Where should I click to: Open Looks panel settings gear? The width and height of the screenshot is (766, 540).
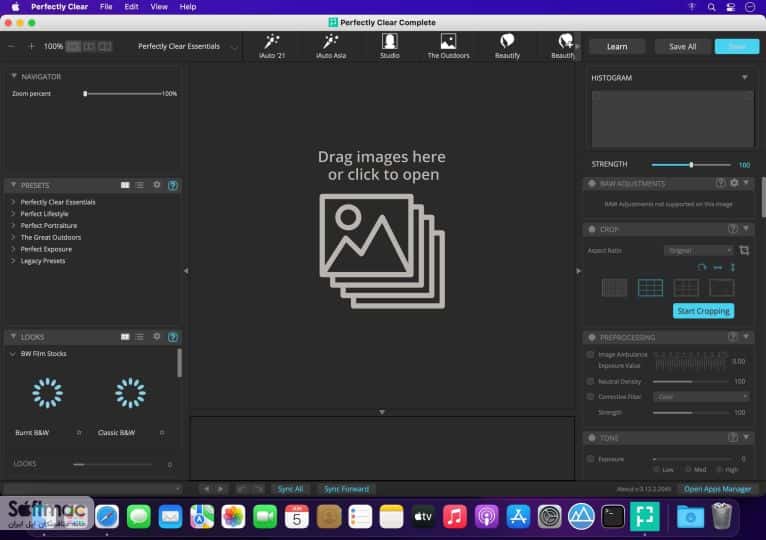point(157,337)
